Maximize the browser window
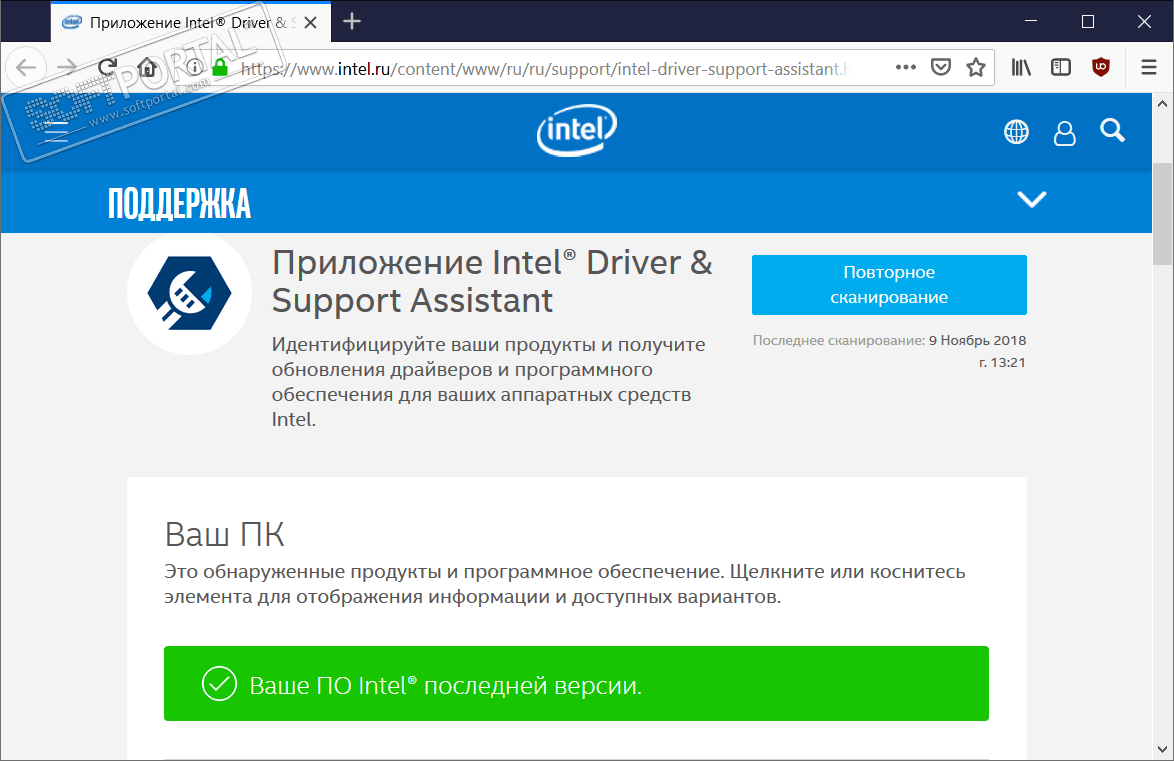Viewport: 1174px width, 761px height. coord(1088,21)
